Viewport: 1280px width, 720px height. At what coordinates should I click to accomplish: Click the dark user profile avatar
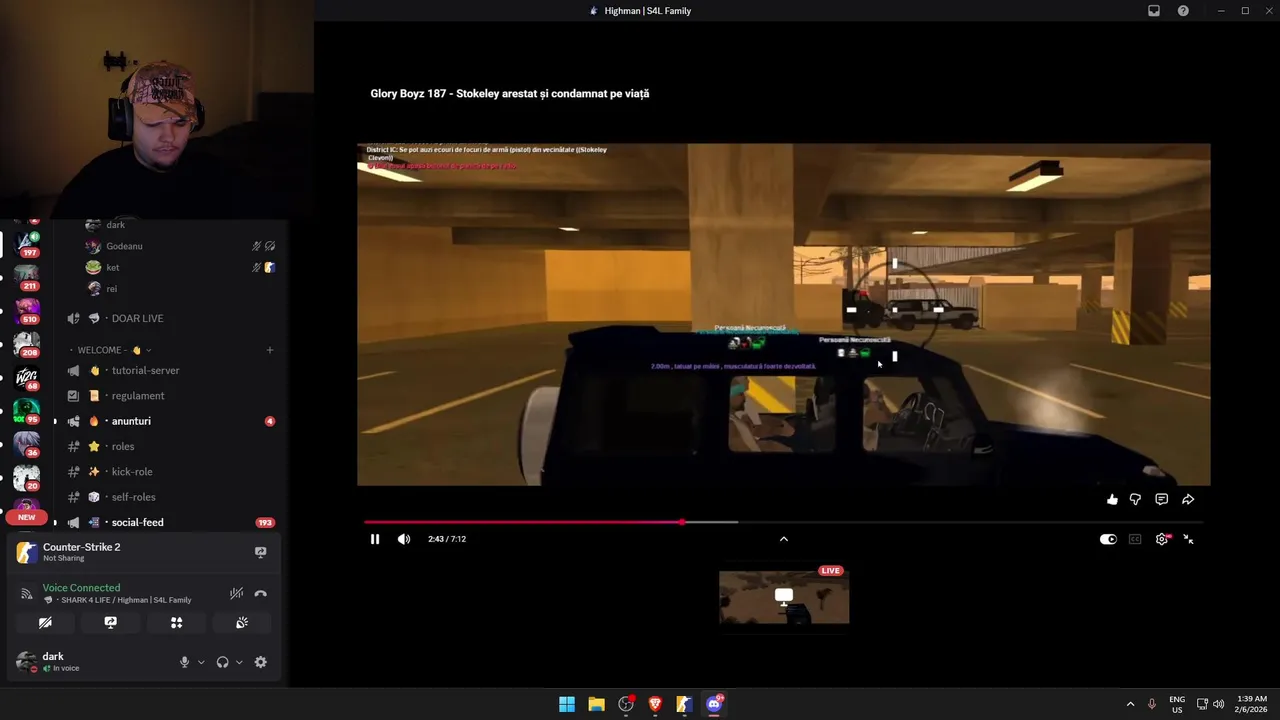[x=26, y=662]
